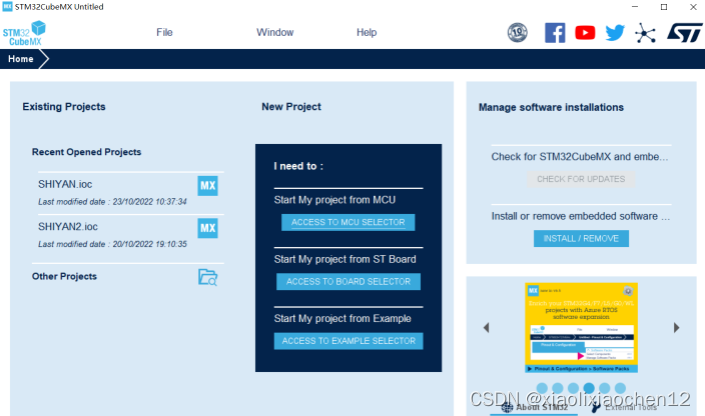
Task: Click the ST logo icon
Action: point(684,33)
